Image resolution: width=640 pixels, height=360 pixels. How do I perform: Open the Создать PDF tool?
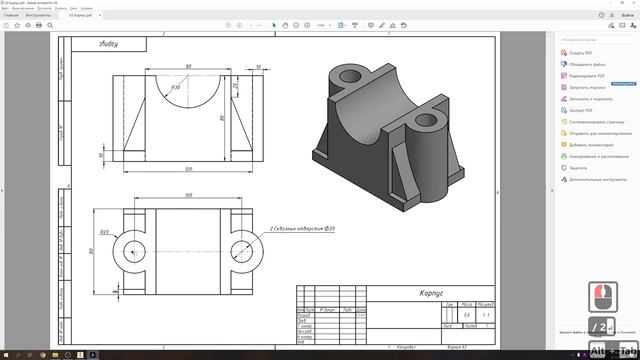576,53
